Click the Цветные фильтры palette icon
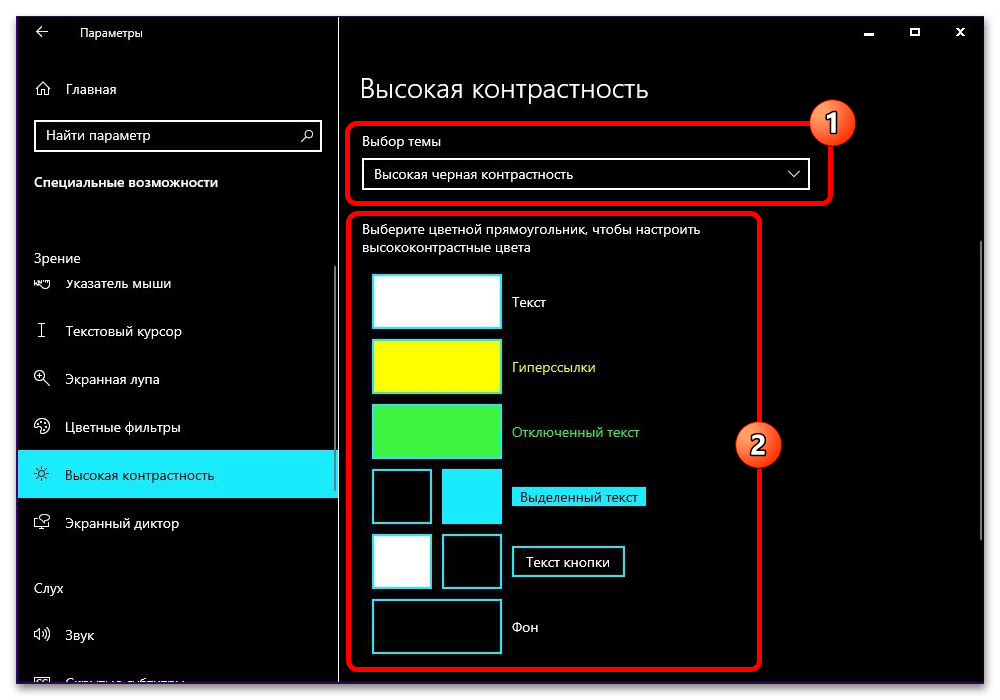The width and height of the screenshot is (1000, 700). (42, 427)
